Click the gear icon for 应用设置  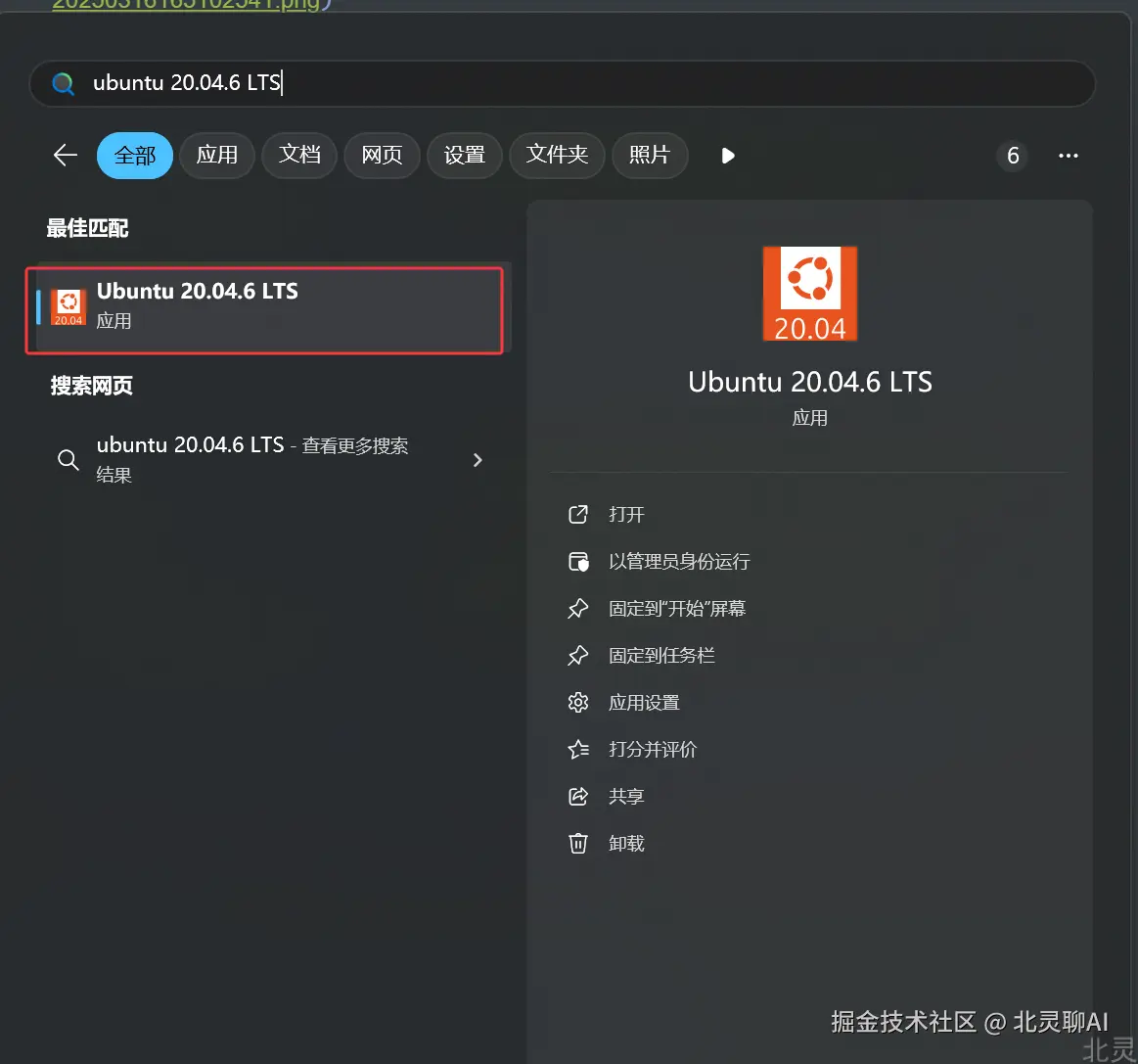[577, 703]
